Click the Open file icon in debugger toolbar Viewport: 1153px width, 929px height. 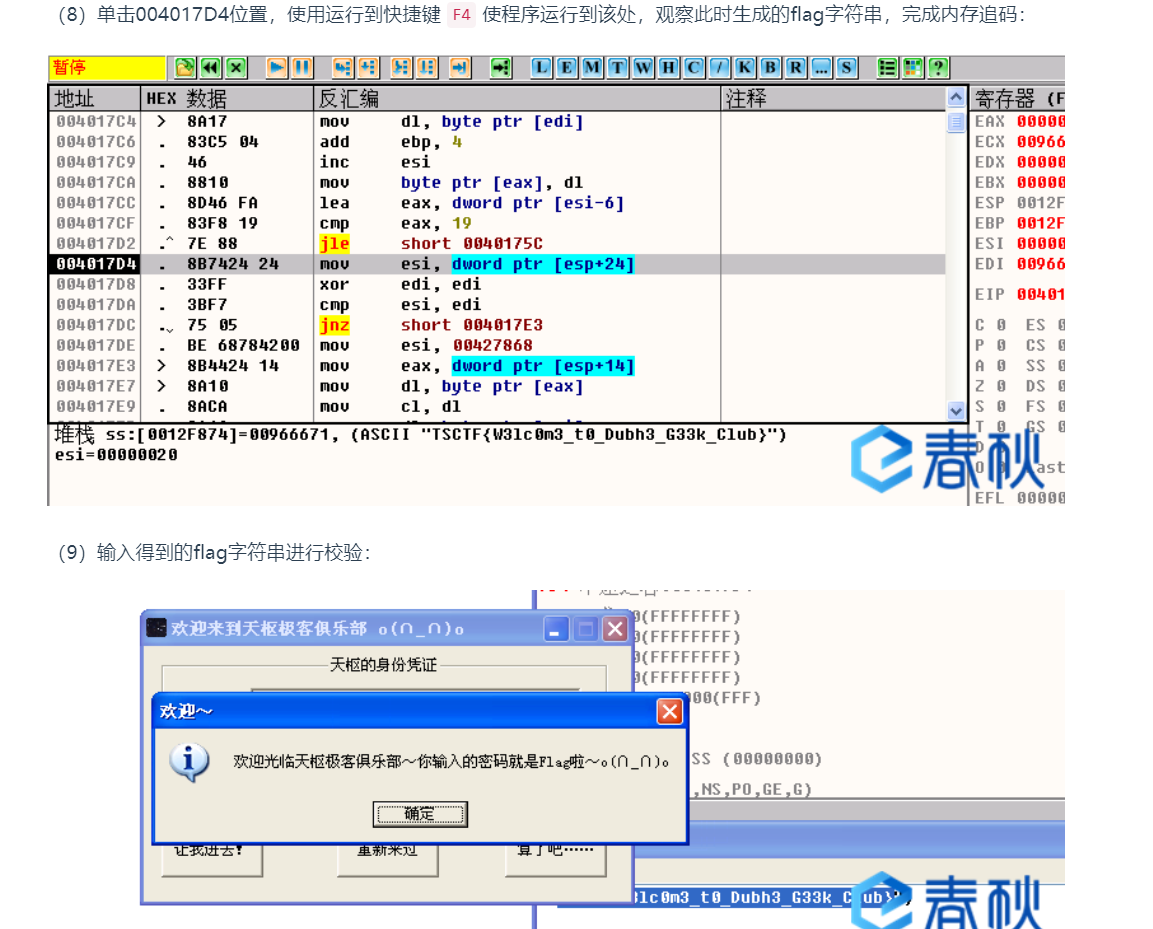coord(185,68)
